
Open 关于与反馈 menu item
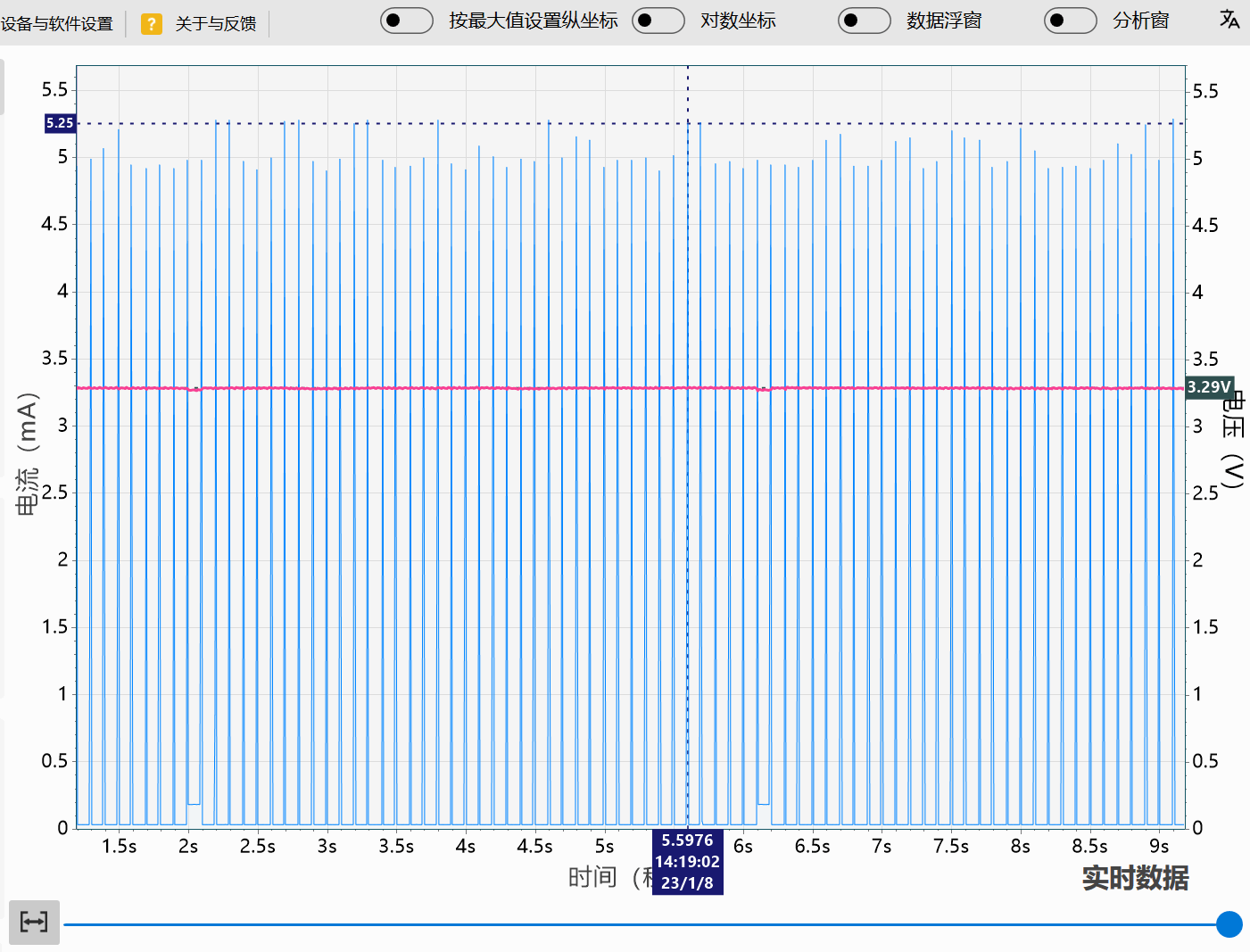click(216, 23)
